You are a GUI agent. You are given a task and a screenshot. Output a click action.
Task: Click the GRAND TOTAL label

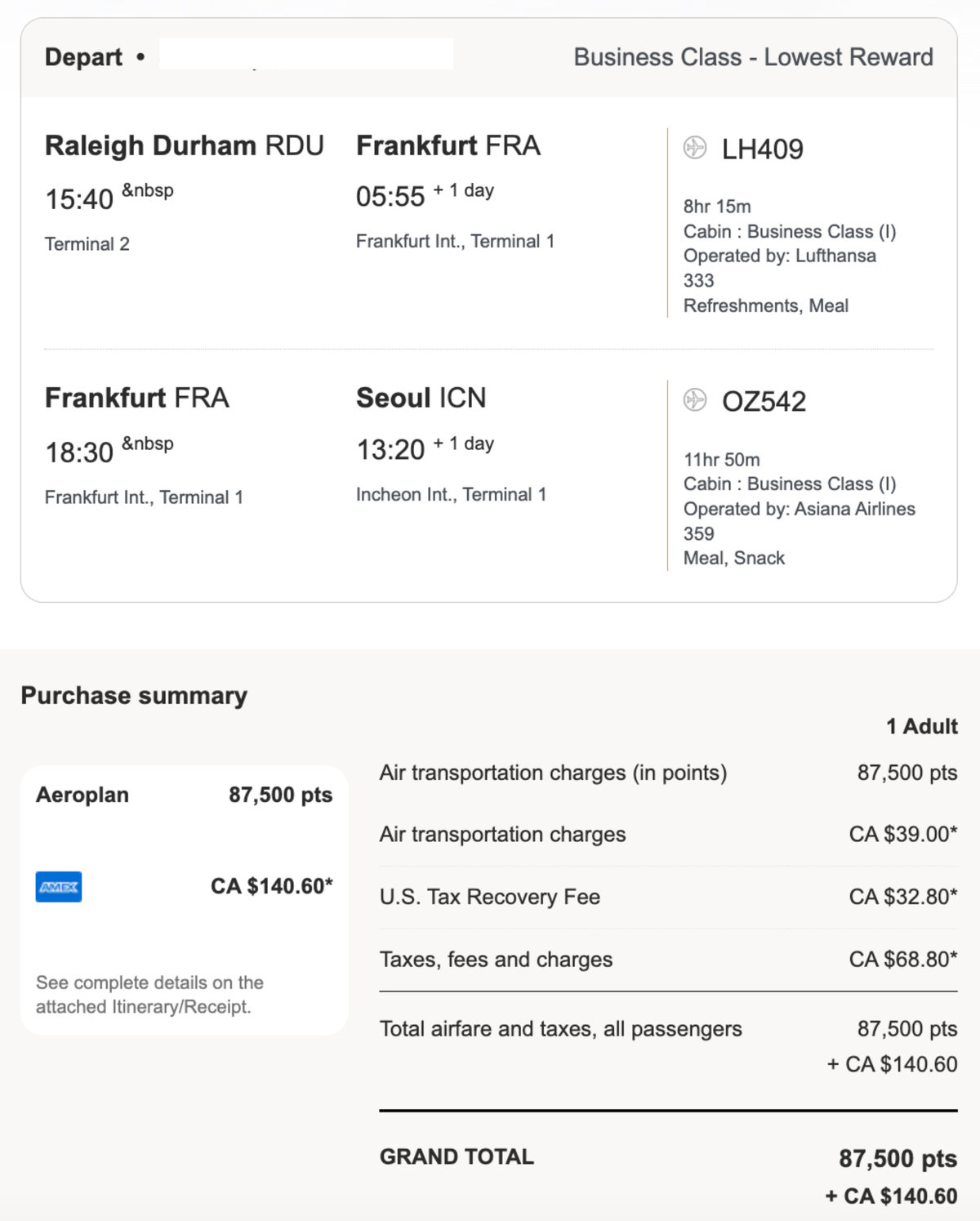tap(457, 1156)
